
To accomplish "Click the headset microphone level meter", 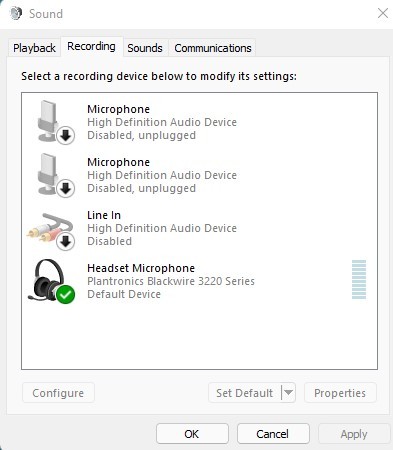I will pyautogui.click(x=359, y=279).
